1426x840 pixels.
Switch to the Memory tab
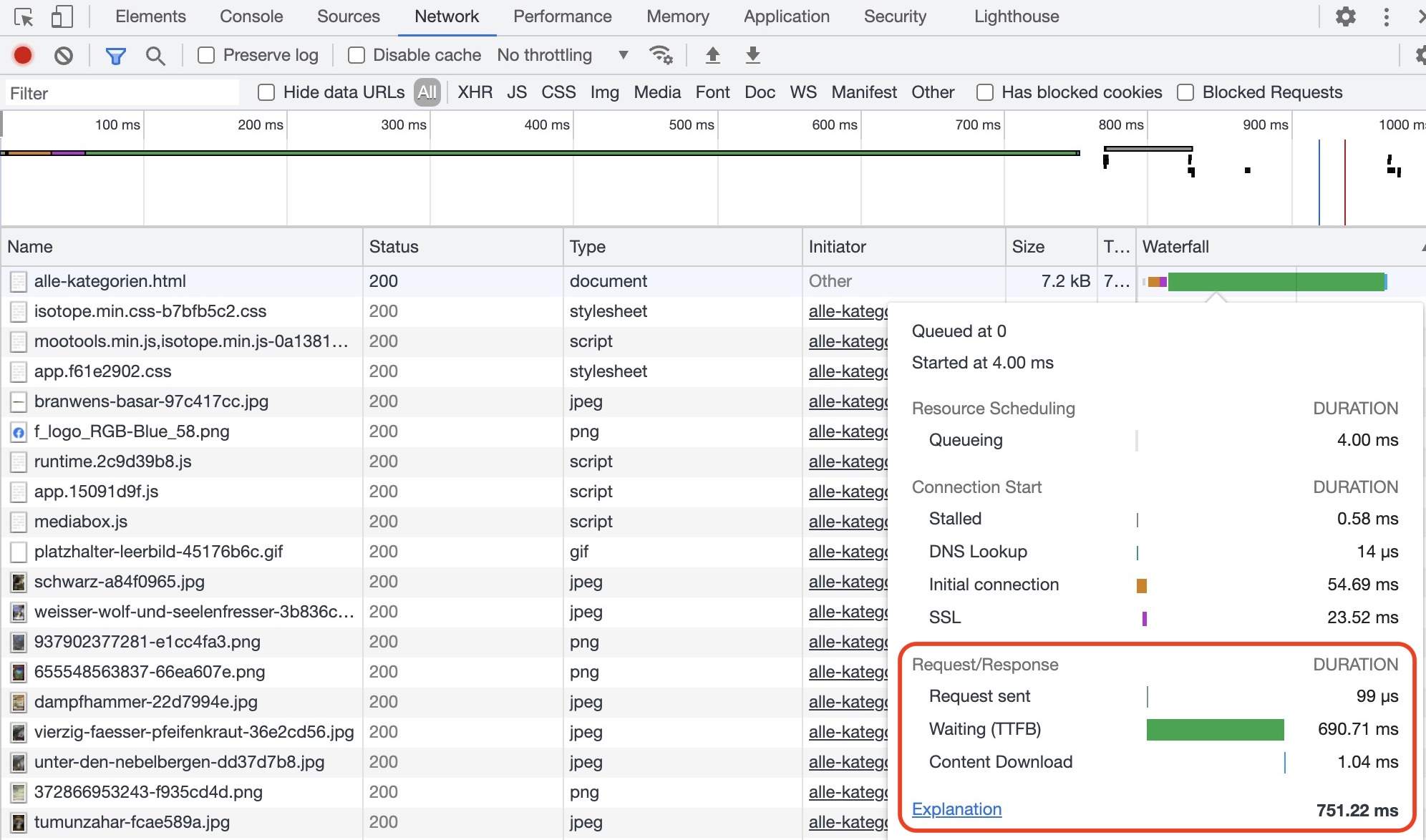pos(678,16)
